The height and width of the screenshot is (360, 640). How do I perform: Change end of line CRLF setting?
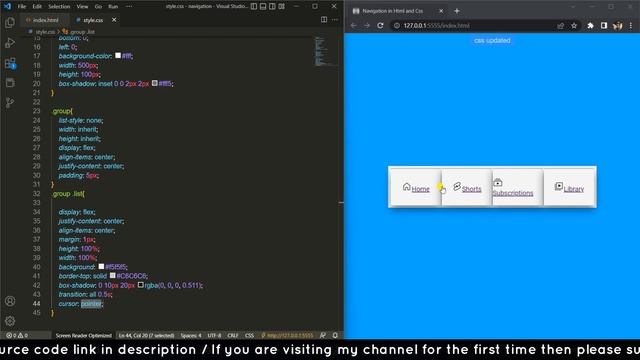tap(233, 336)
